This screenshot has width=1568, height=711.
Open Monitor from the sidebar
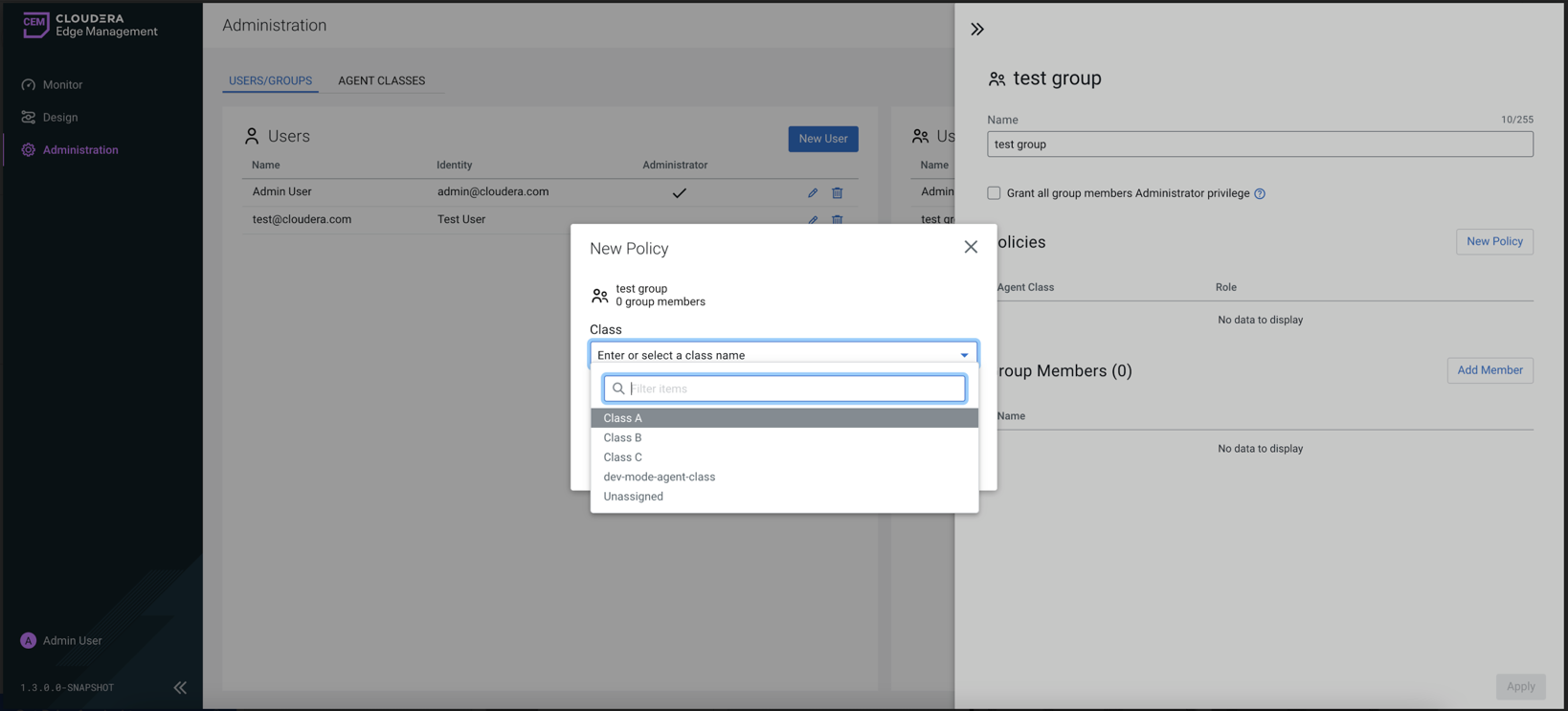(x=62, y=85)
